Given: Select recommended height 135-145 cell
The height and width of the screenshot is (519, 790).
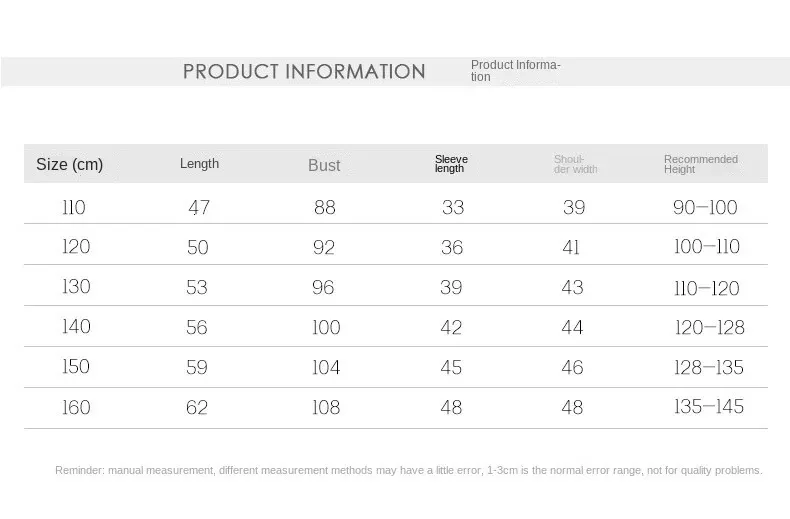Looking at the screenshot, I should click(709, 407).
